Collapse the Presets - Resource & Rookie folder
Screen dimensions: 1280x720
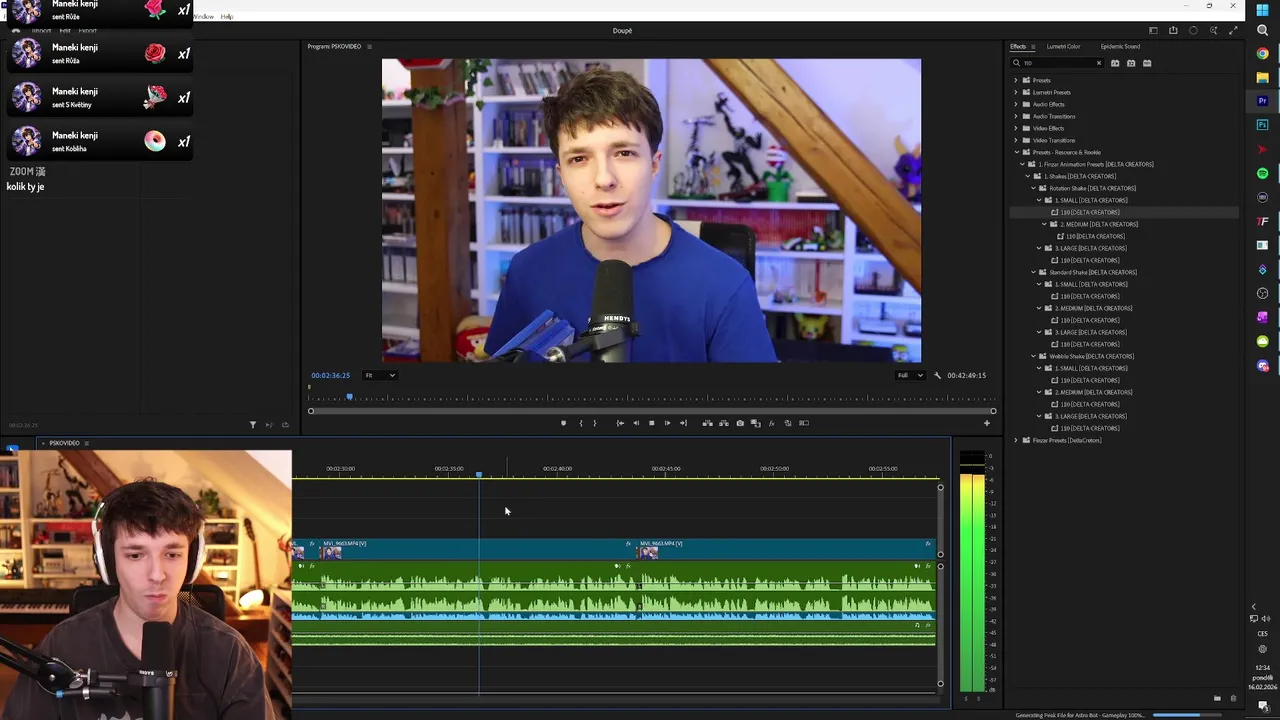pyautogui.click(x=1016, y=152)
